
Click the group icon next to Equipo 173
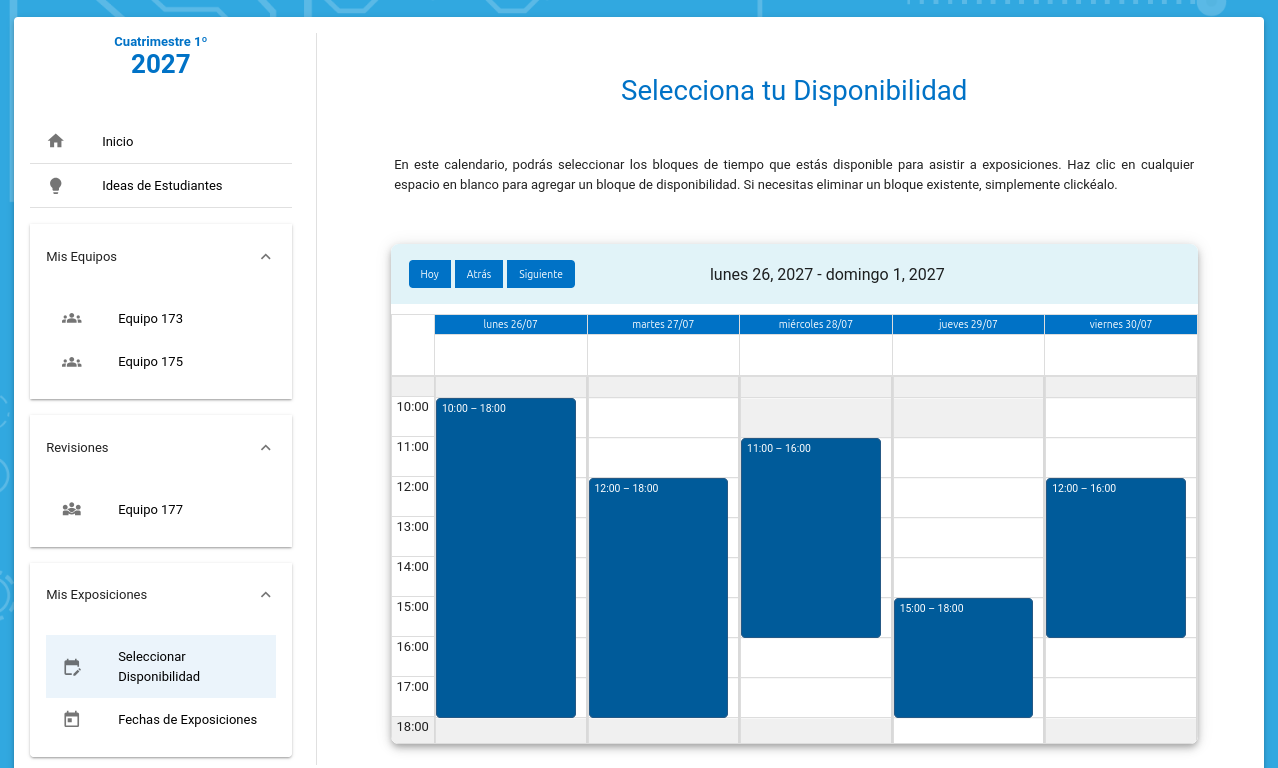(x=71, y=319)
